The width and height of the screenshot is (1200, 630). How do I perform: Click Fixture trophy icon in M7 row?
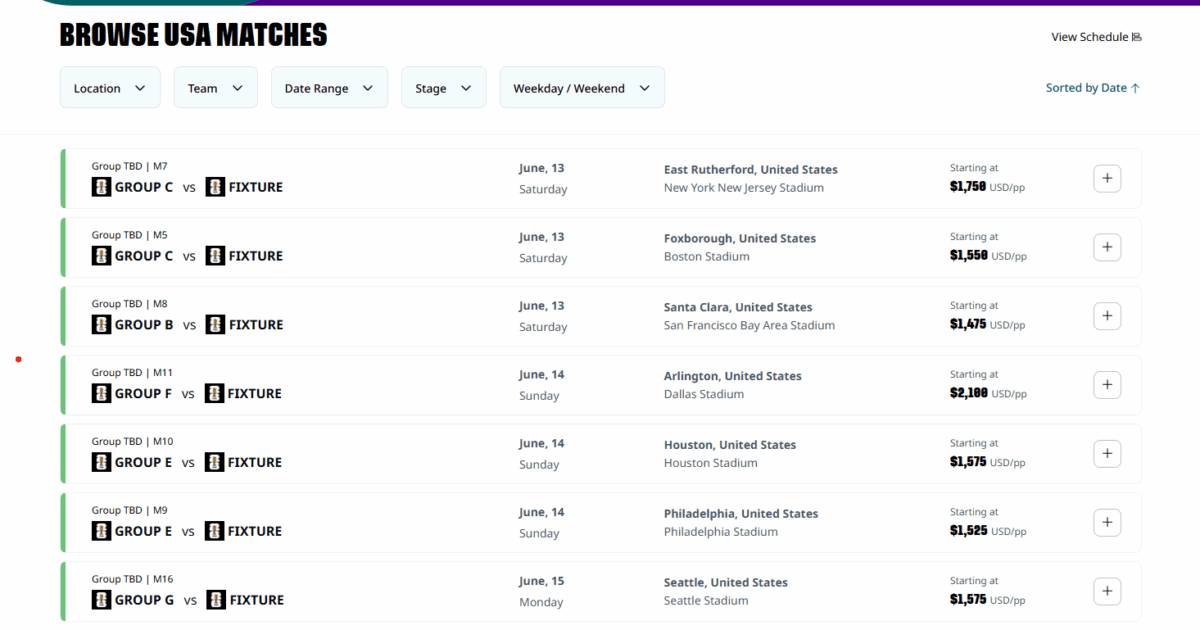click(x=215, y=187)
